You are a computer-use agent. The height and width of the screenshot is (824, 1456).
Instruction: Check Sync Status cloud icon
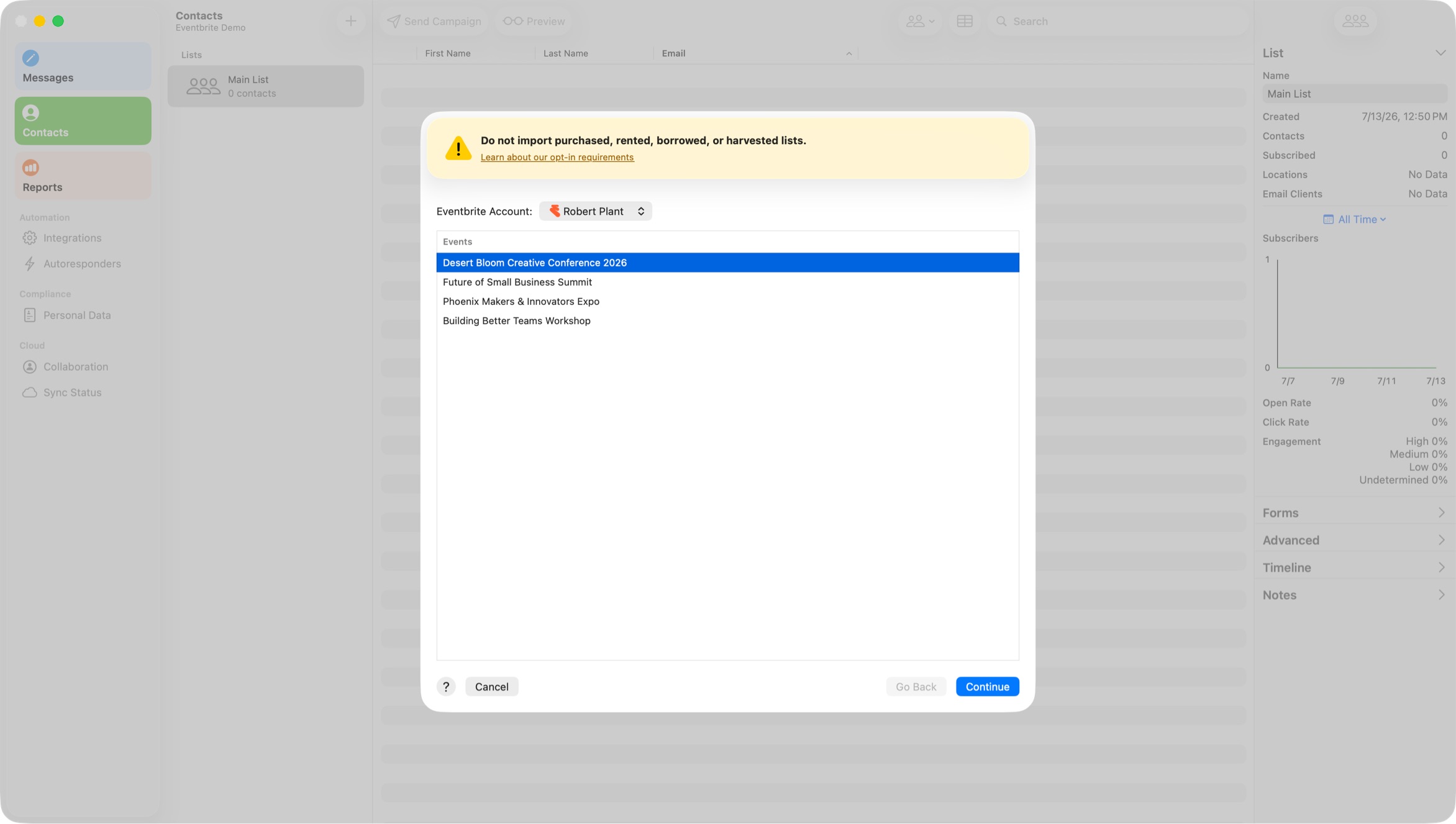[x=29, y=392]
